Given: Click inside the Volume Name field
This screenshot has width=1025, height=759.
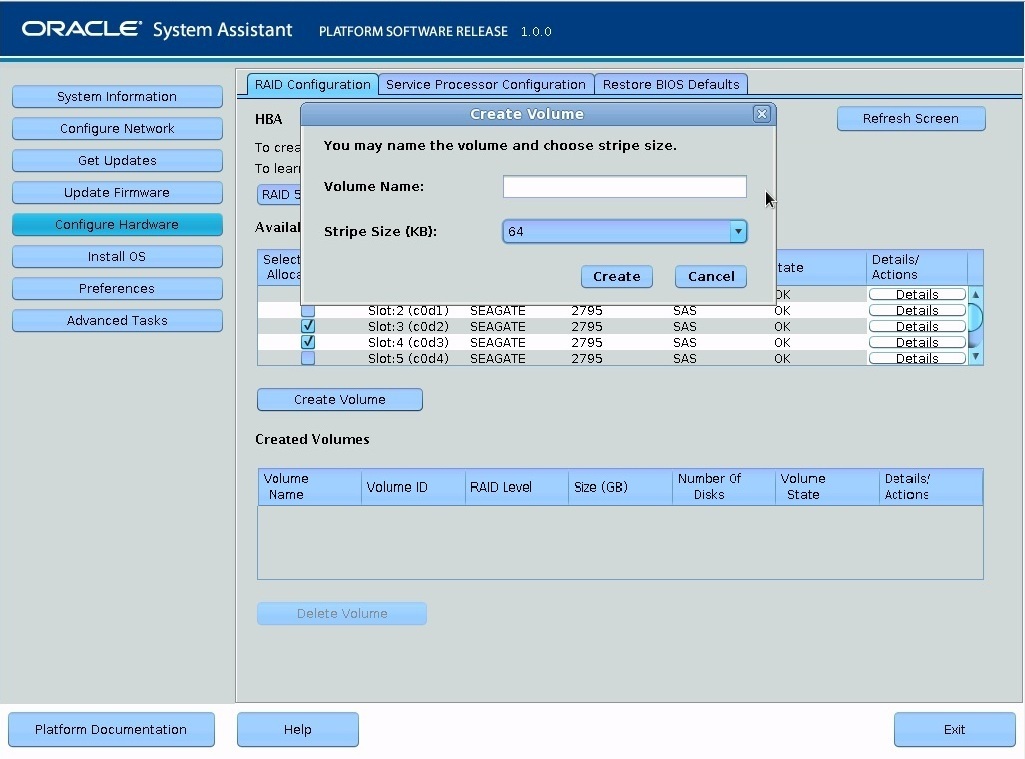Looking at the screenshot, I should point(623,186).
